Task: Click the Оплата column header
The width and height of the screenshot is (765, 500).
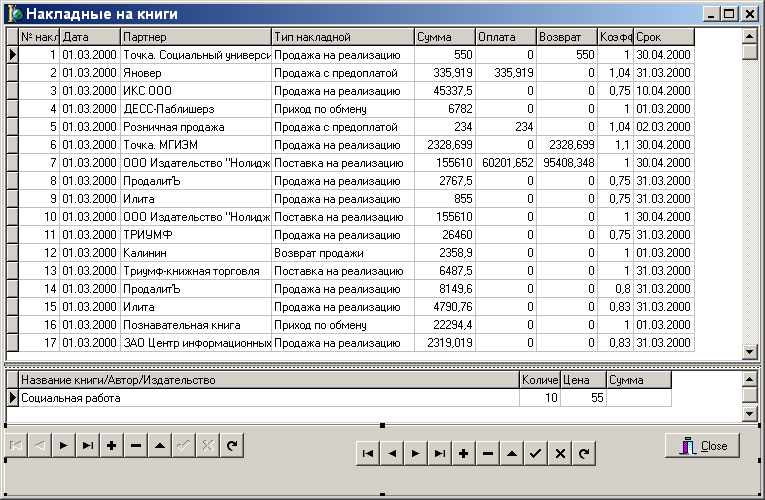Action: 506,37
